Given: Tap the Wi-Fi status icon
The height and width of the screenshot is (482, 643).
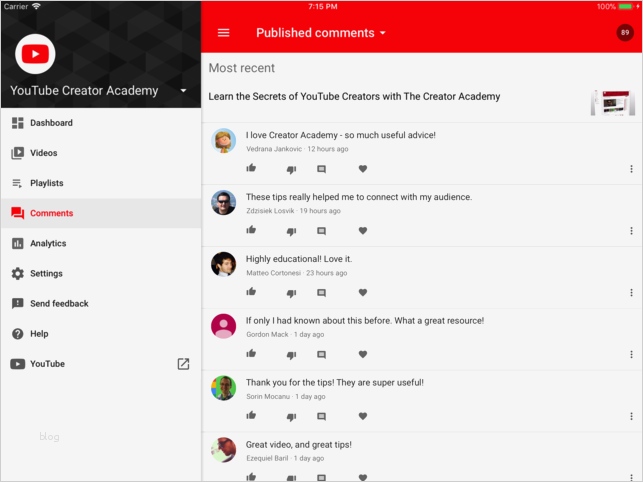Looking at the screenshot, I should click(36, 6).
